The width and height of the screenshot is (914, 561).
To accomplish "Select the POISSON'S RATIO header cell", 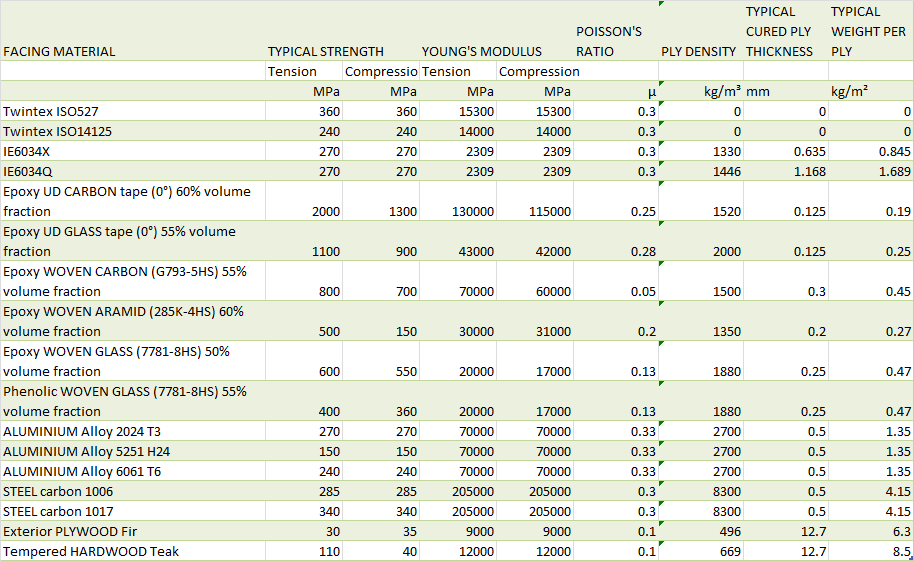I will coord(616,31).
